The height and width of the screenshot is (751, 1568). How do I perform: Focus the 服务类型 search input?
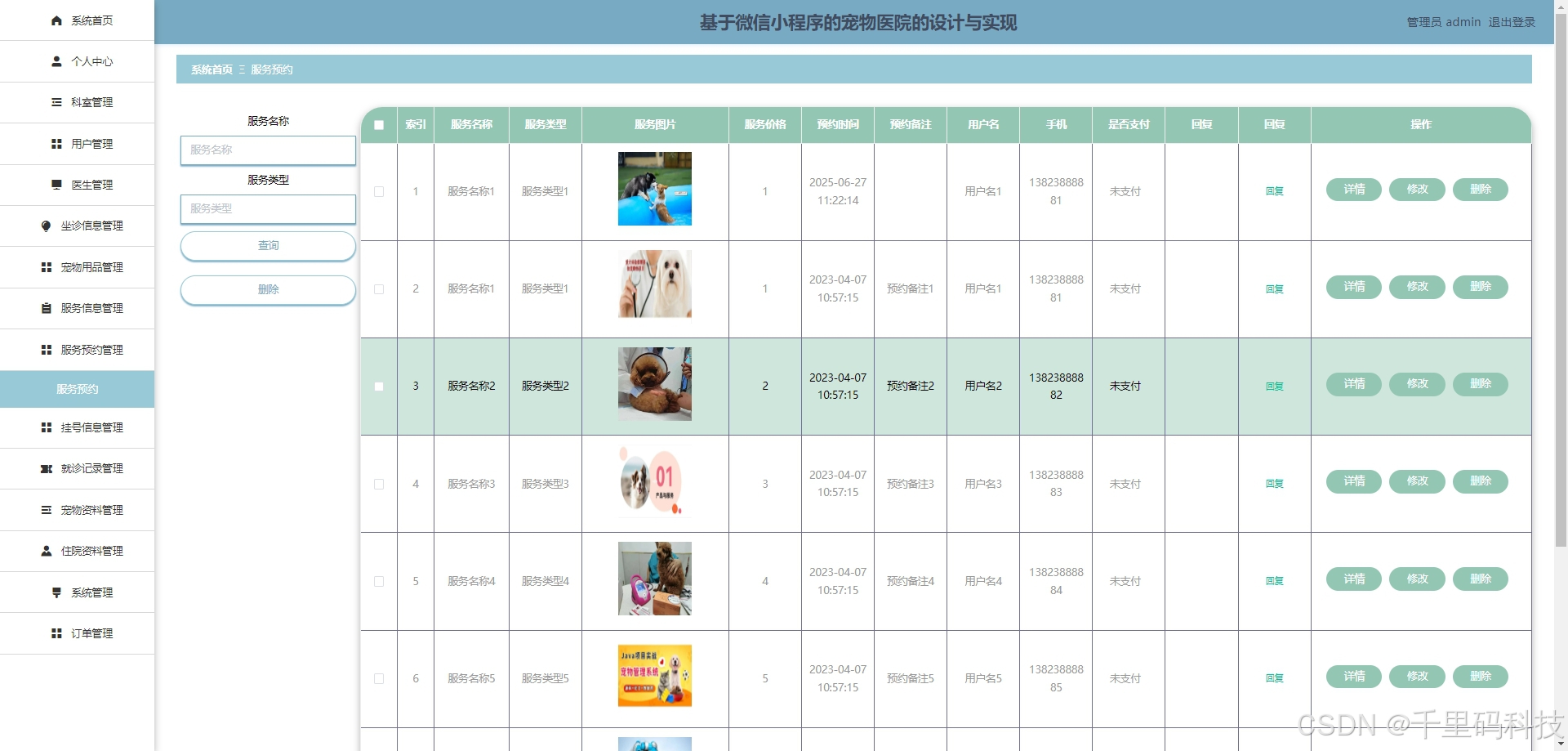(268, 209)
